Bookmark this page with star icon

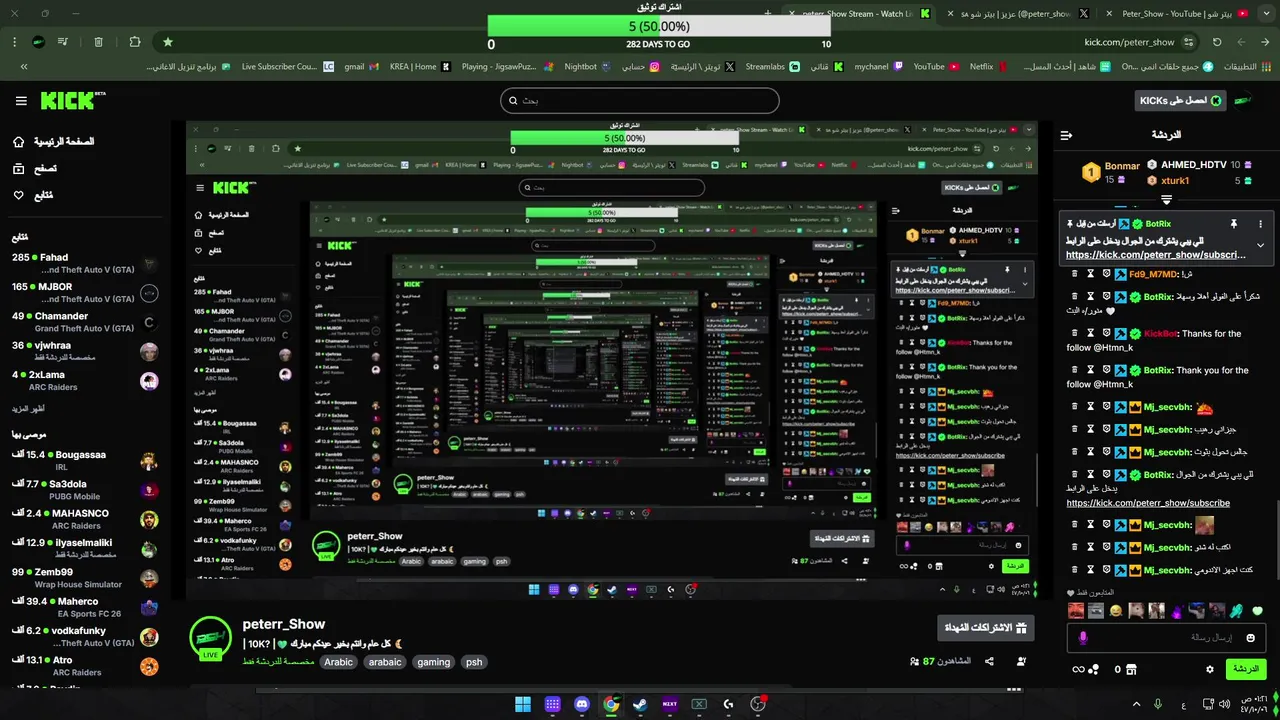click(x=167, y=42)
